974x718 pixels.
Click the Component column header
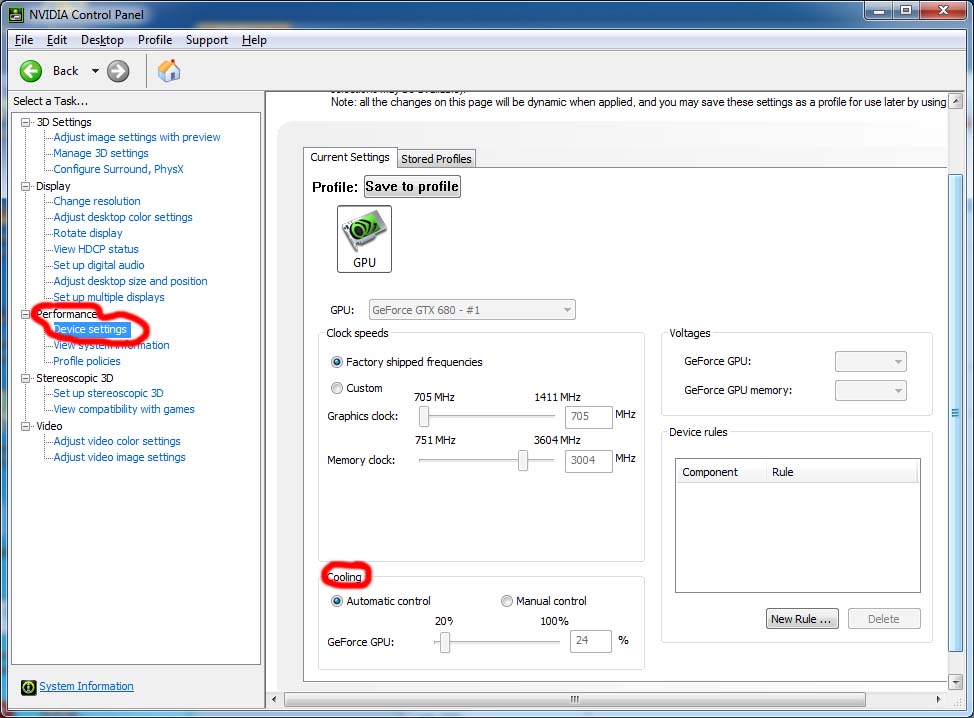tap(721, 472)
